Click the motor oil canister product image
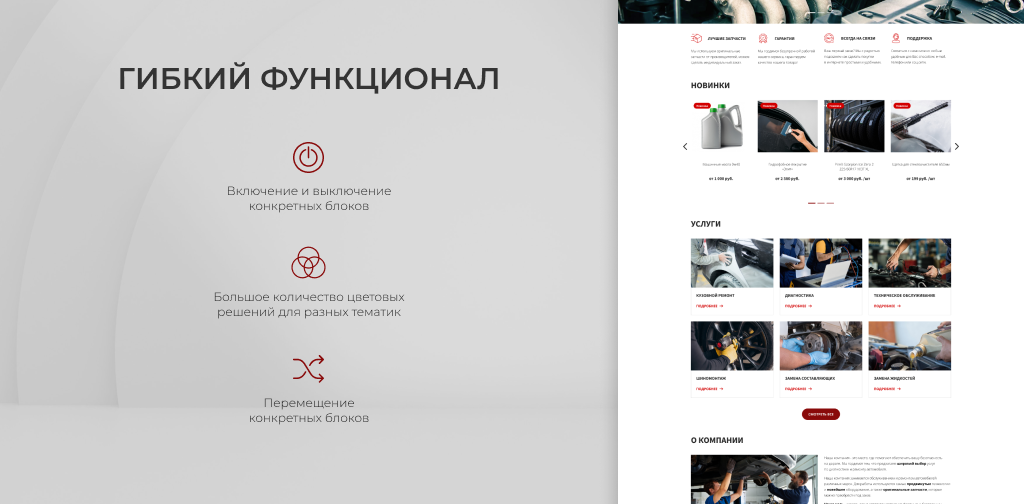The height and width of the screenshot is (504, 1024). point(720,127)
